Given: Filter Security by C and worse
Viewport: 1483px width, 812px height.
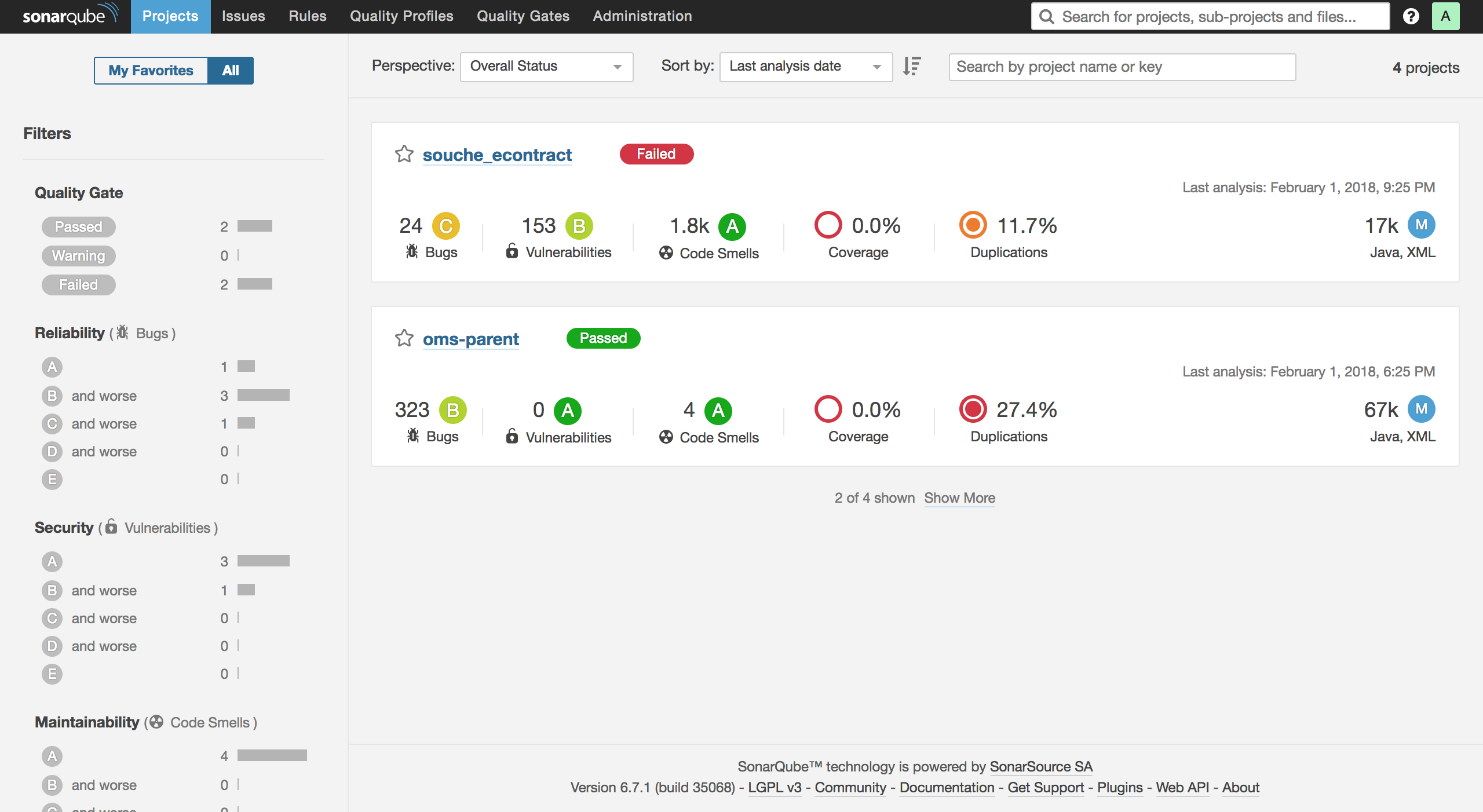Looking at the screenshot, I should [x=89, y=618].
